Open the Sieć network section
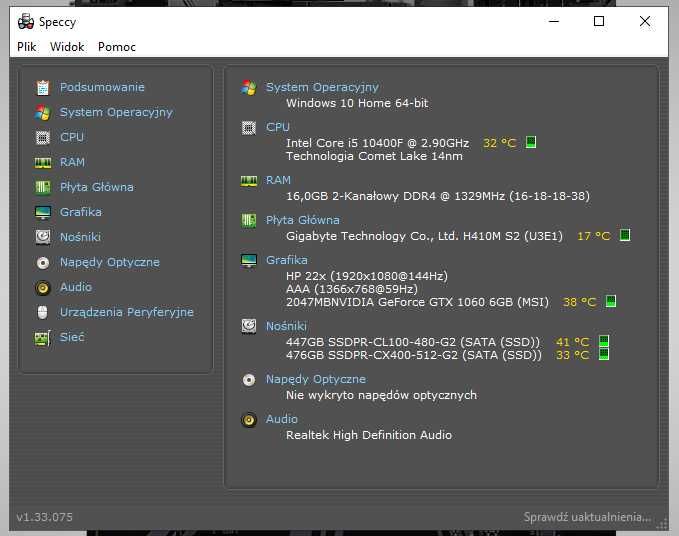679x536 pixels. coord(72,337)
